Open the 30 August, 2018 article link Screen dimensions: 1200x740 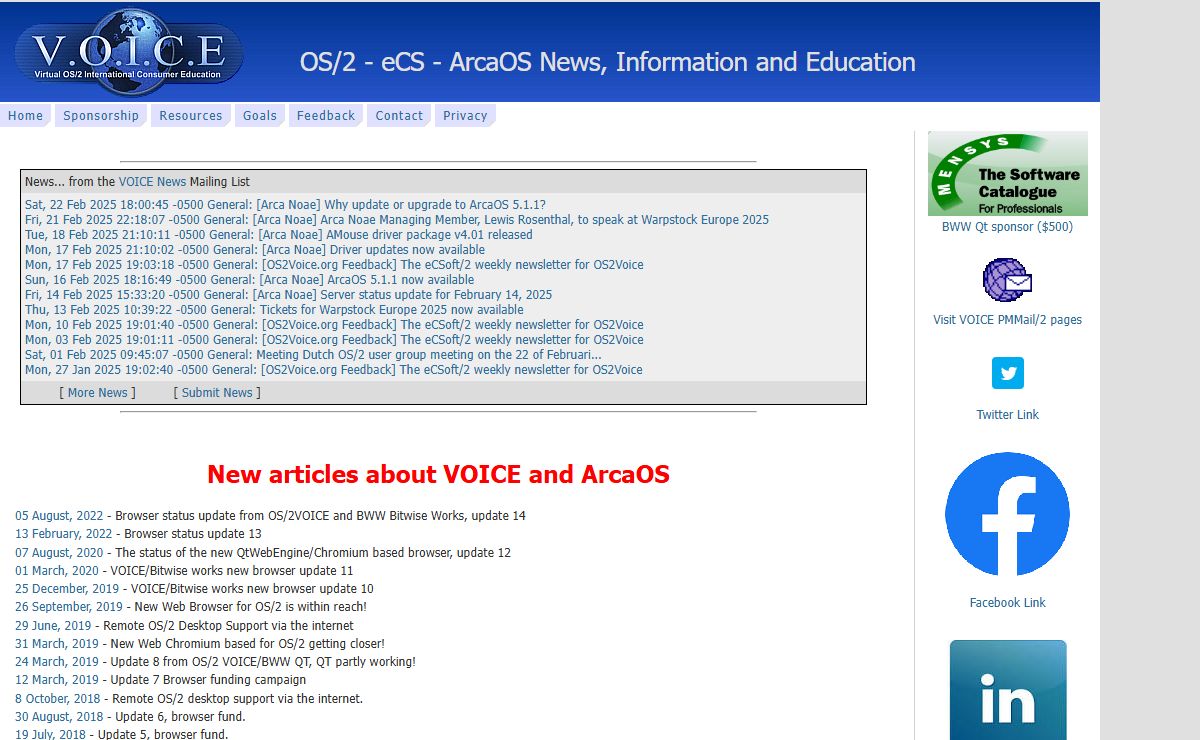pos(59,717)
